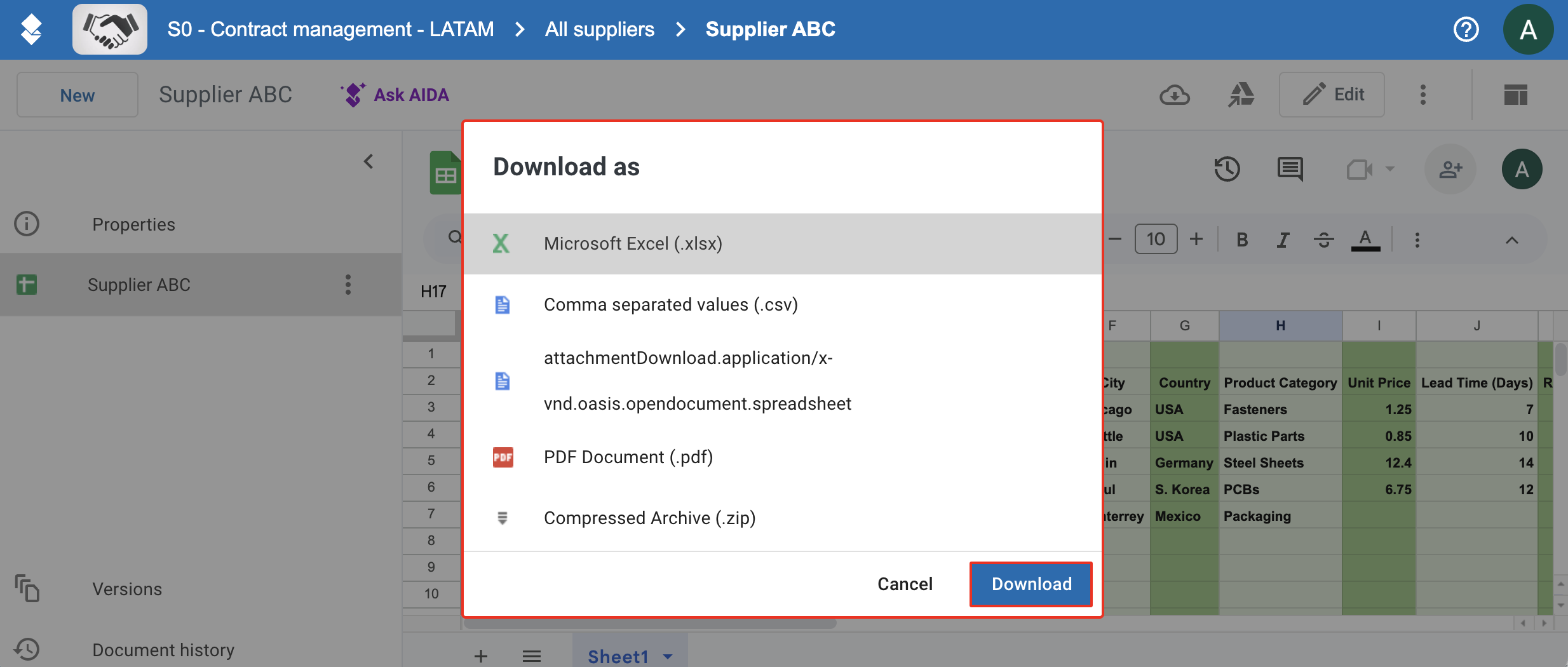
Task: Open the all sheets list icon
Action: [531, 656]
